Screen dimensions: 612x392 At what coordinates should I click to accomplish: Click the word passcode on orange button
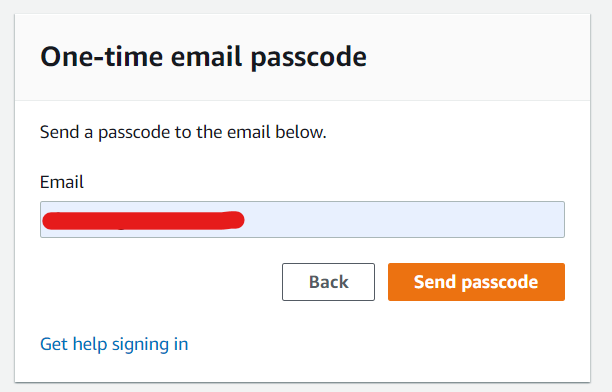click(500, 282)
